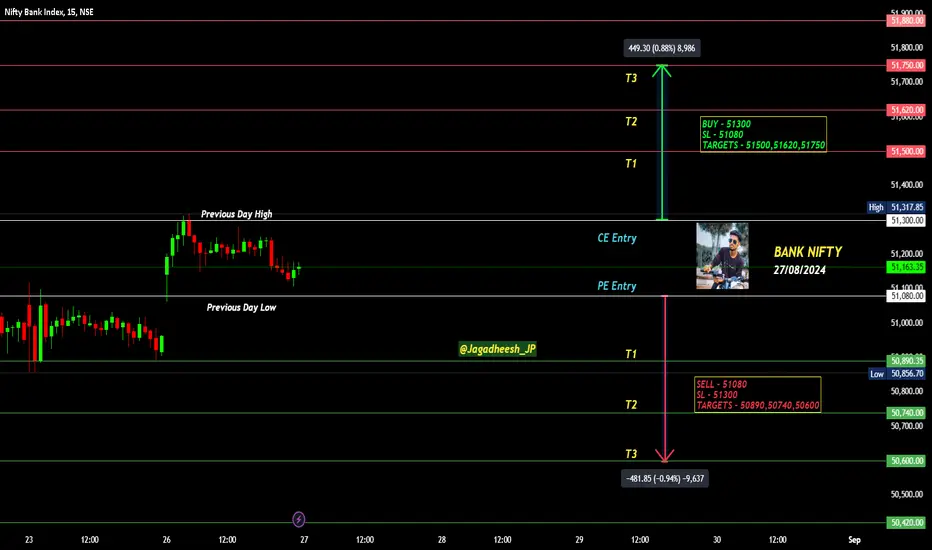
Task: Select the 51,620.00 red price label
Action: tap(906, 110)
